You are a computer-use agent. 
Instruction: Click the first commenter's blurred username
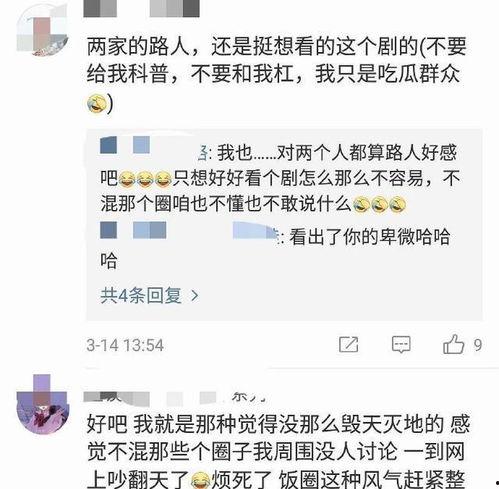click(141, 8)
